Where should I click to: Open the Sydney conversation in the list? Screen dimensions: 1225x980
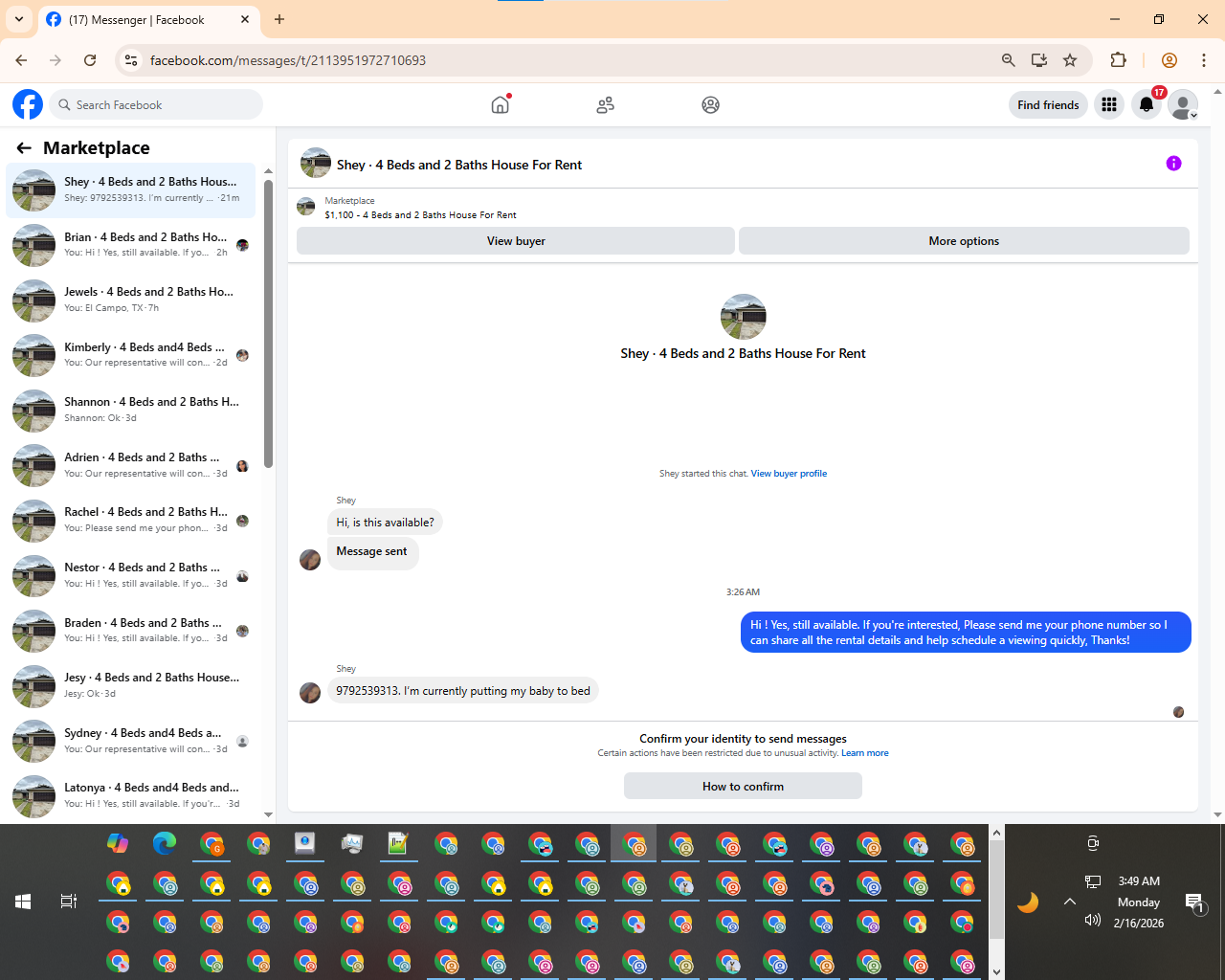click(x=131, y=741)
